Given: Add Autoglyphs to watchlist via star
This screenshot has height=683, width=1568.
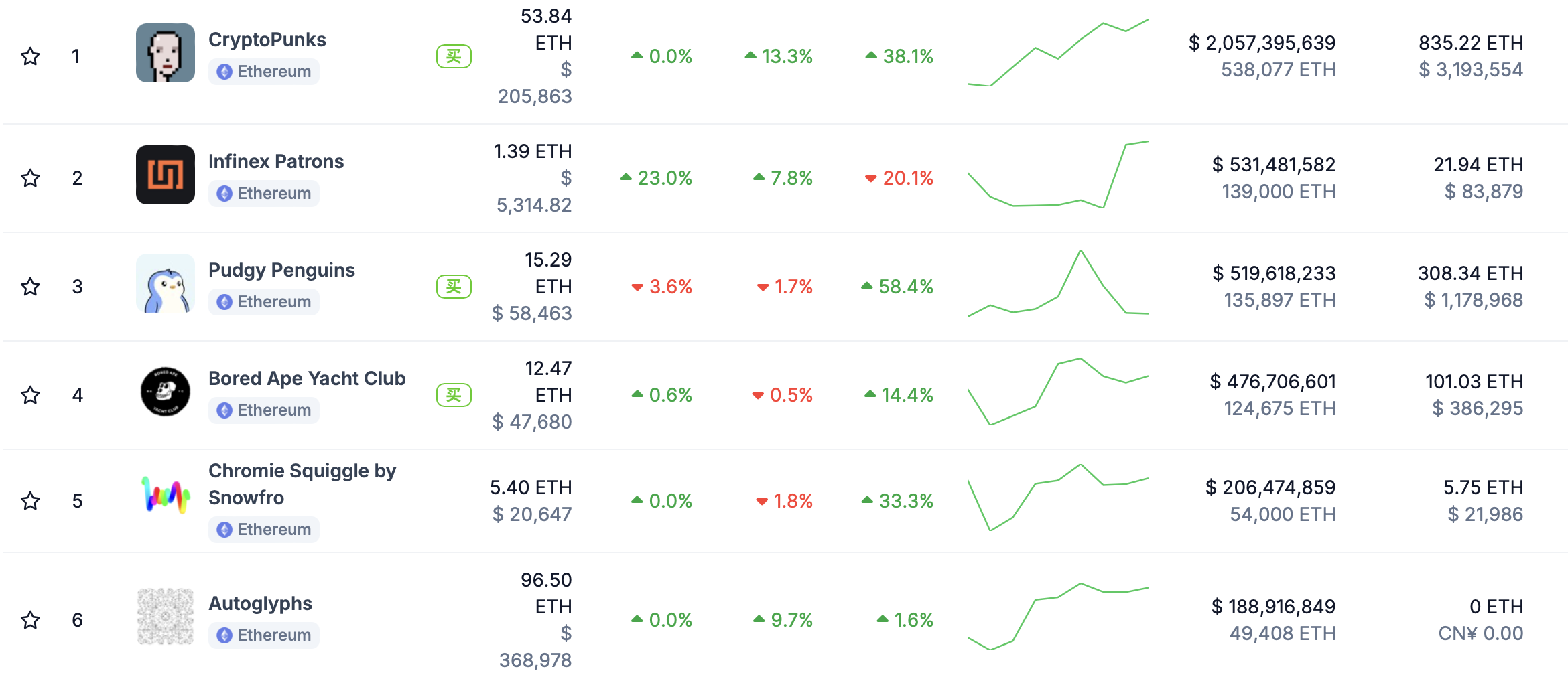Looking at the screenshot, I should tap(30, 620).
